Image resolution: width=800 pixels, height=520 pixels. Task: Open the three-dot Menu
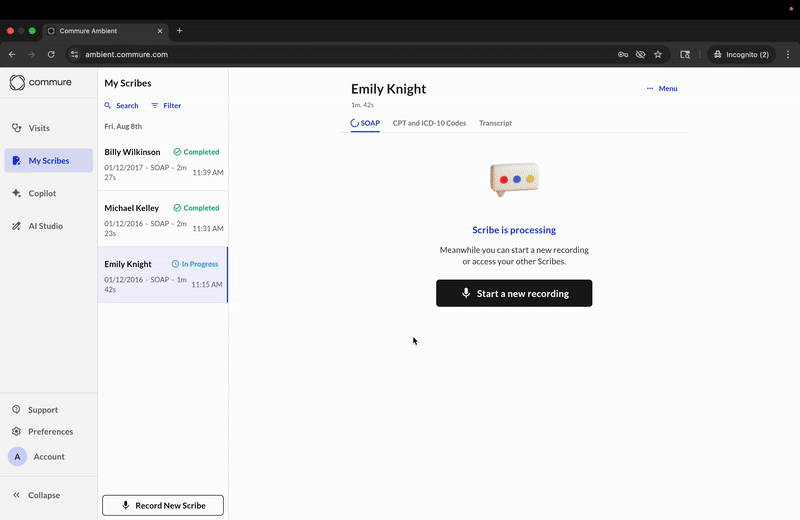pyautogui.click(x=662, y=89)
